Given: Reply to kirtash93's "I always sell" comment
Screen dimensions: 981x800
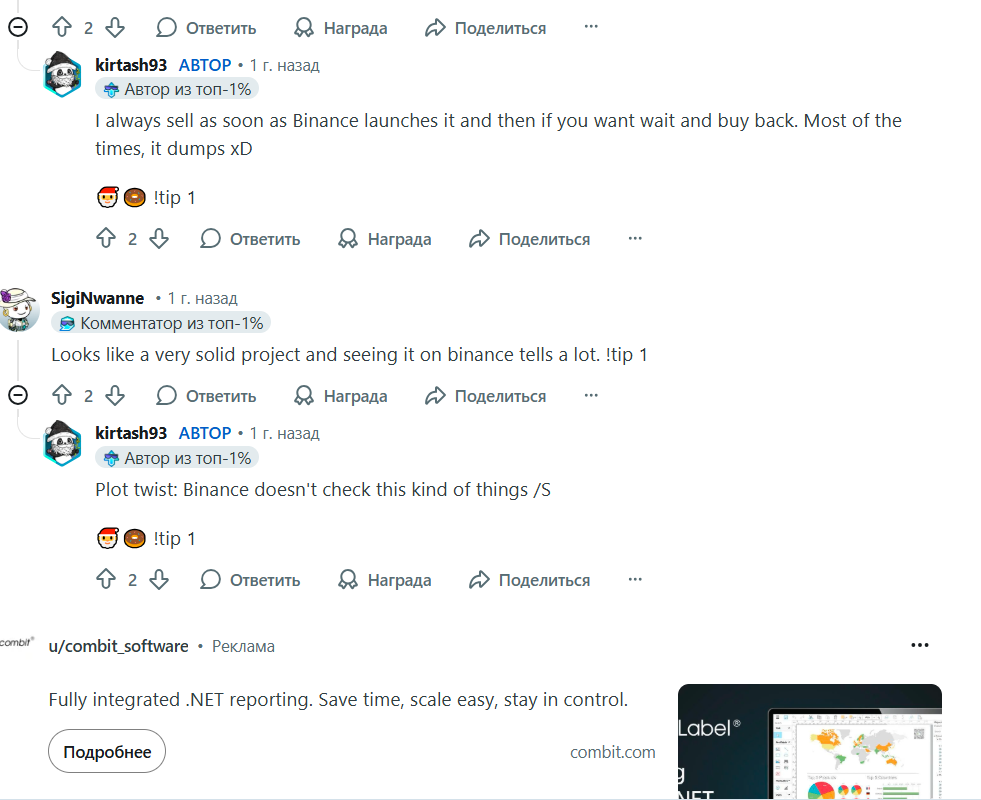Looking at the screenshot, I should [250, 238].
